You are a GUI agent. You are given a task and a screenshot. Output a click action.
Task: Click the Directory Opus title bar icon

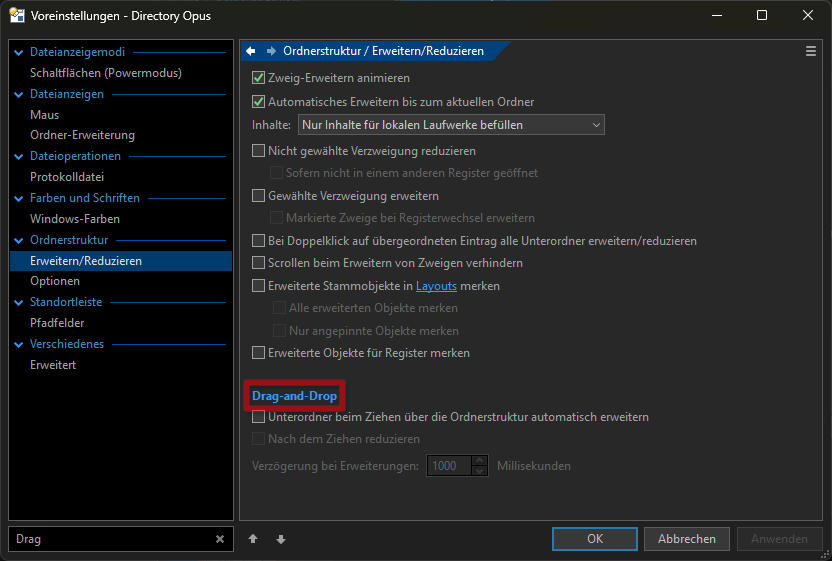(17, 15)
